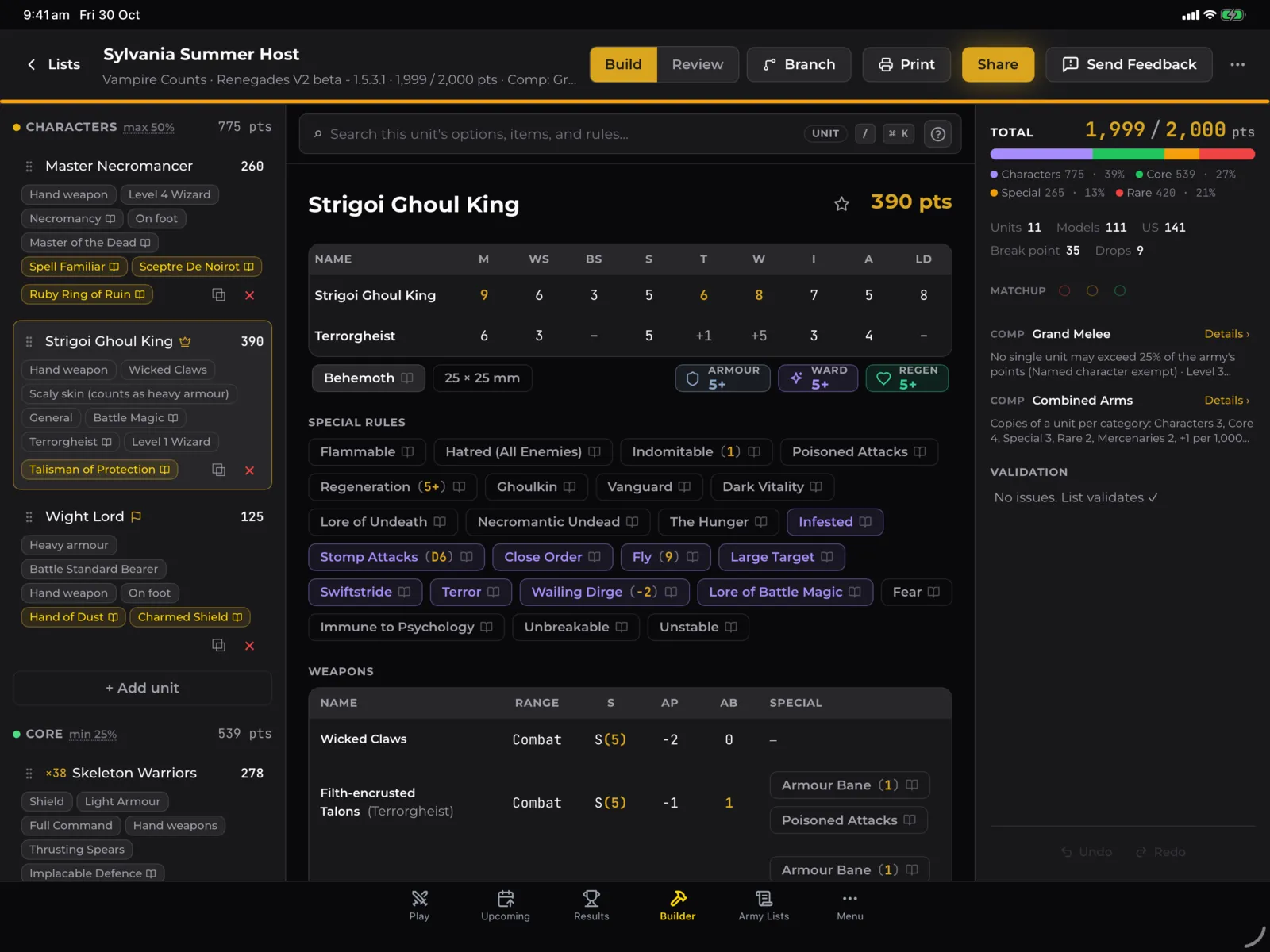Delete the Master Necromancer with red X
Viewport: 1270px width, 952px height.
point(249,294)
